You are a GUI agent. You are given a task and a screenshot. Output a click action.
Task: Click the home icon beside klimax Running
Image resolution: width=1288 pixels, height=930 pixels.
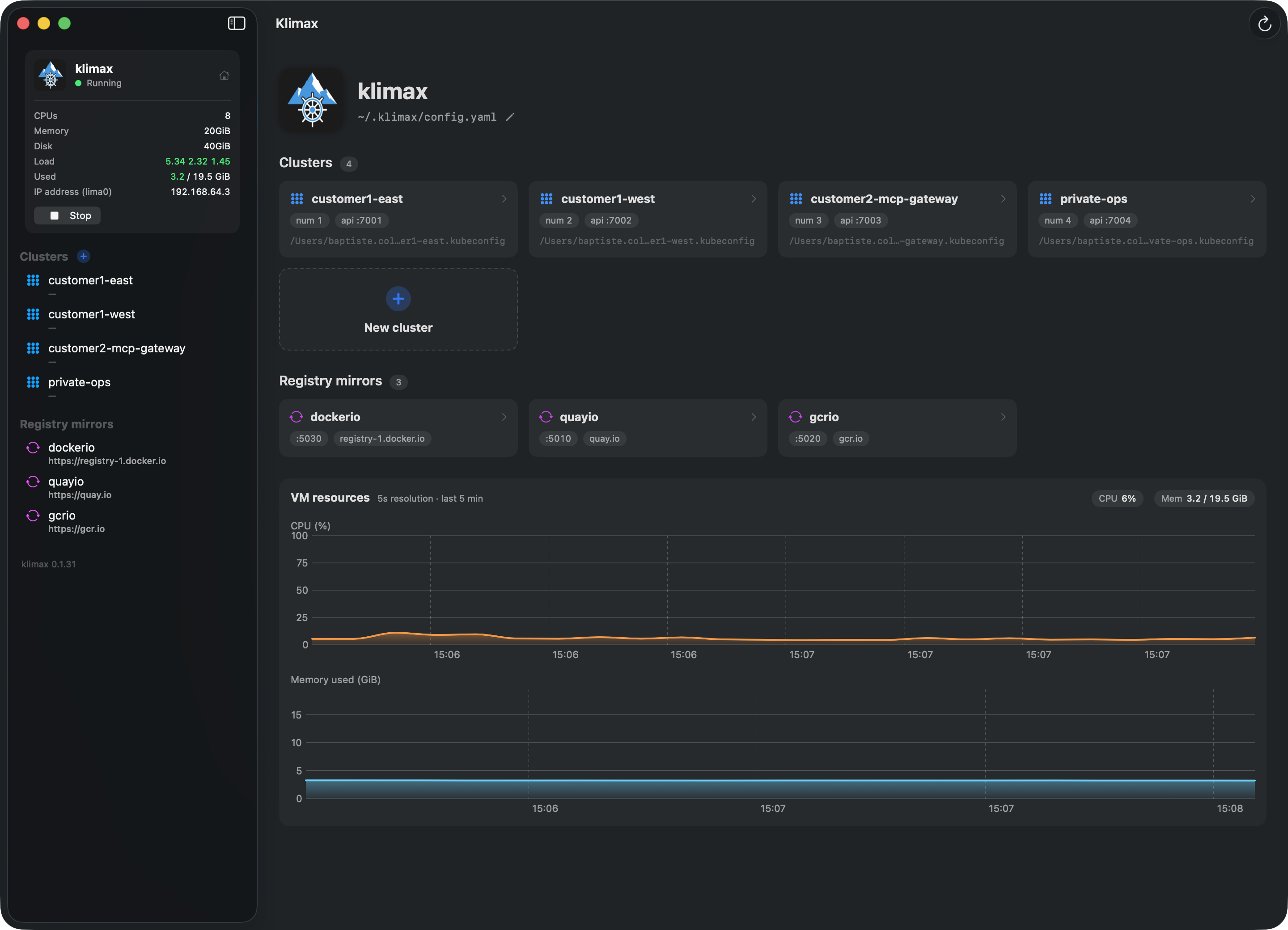click(x=225, y=76)
